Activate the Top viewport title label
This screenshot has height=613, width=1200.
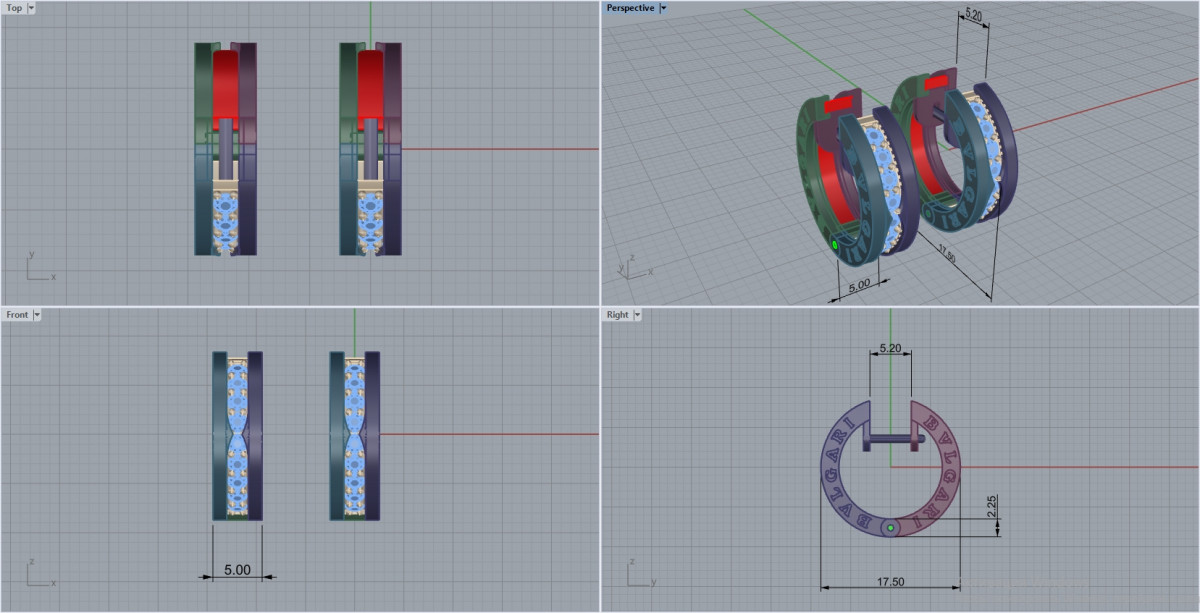[x=14, y=8]
